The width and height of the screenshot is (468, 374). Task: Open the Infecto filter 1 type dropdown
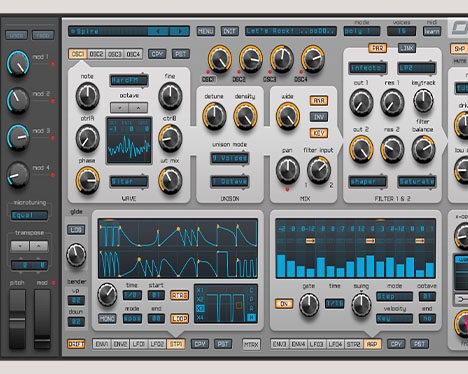368,68
